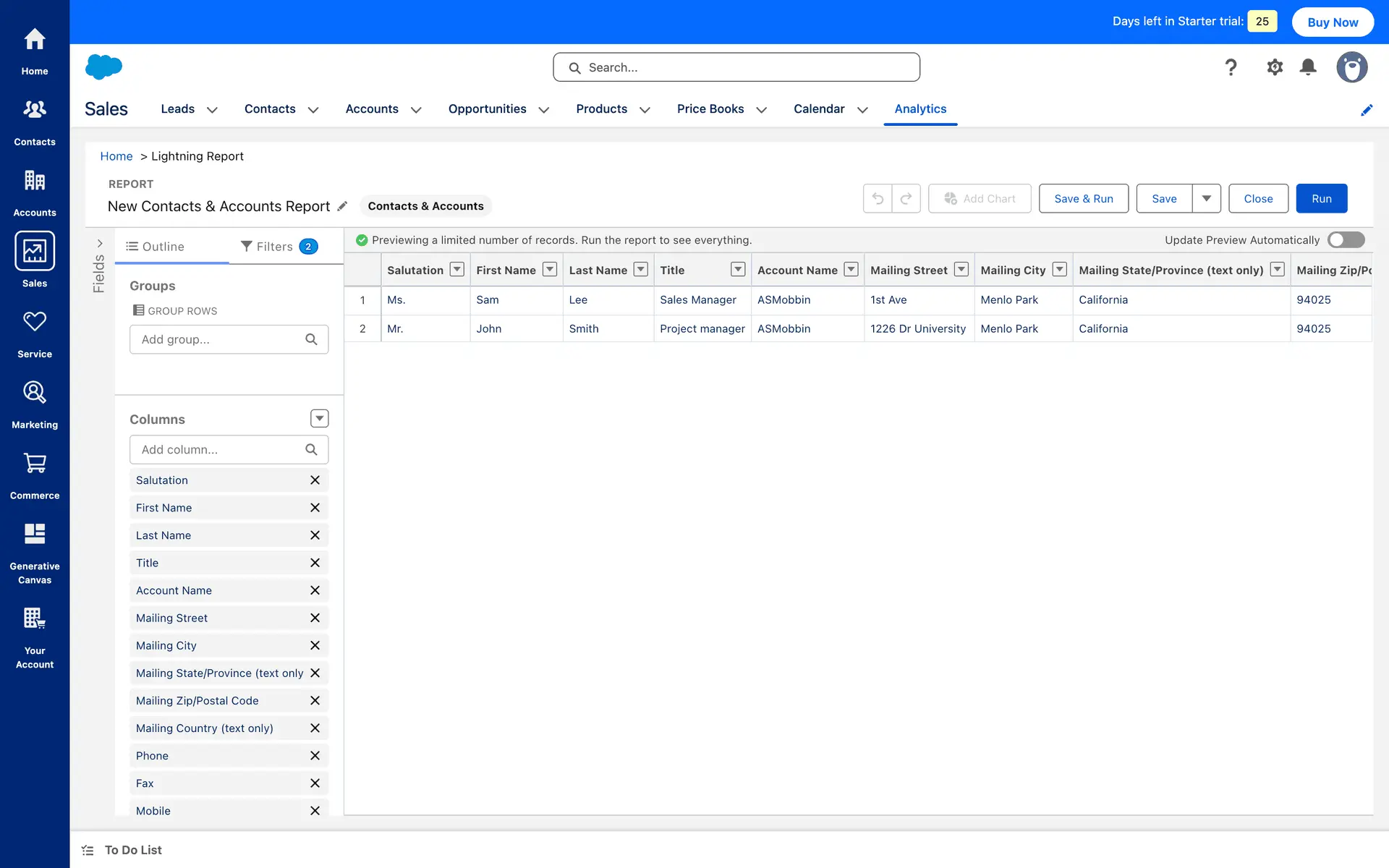Remove the Salutation column
The width and height of the screenshot is (1389, 868).
point(315,480)
